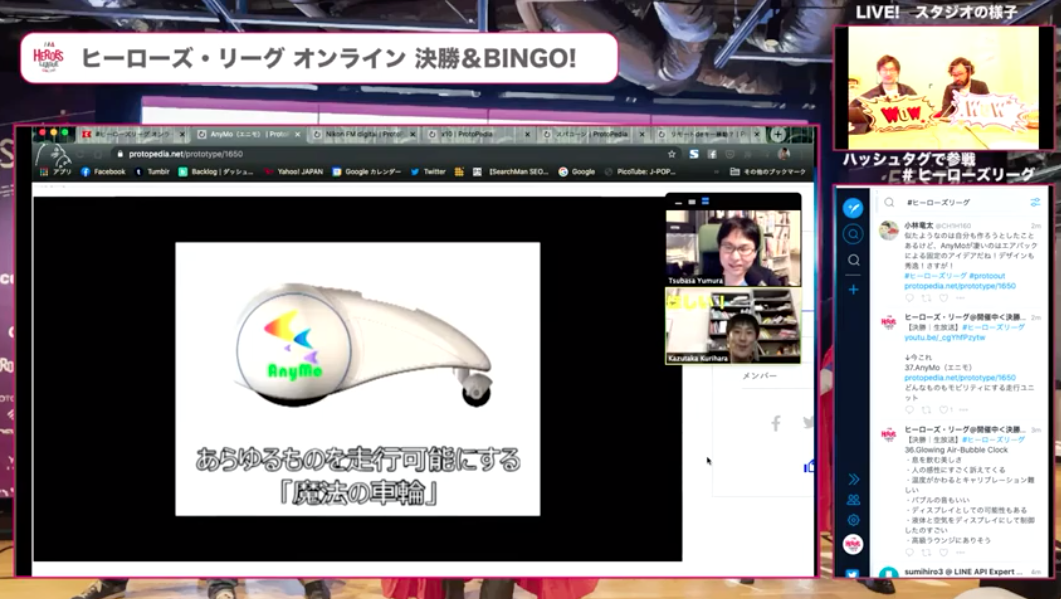Open the browser profile avatar
Viewport: 1061px width, 599px height.
(784, 154)
